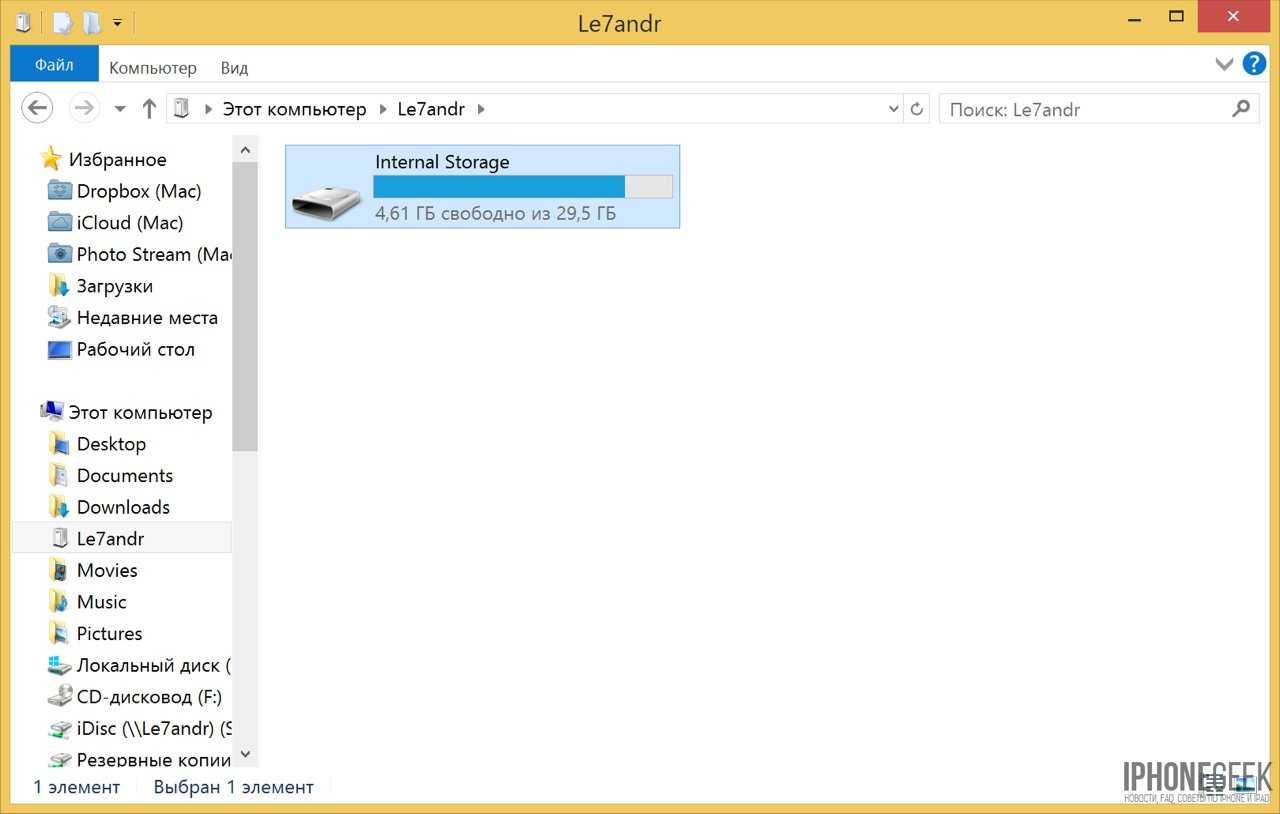Click the search magnifier icon
Screen dimensions: 1280x814
pyautogui.click(x=1241, y=109)
